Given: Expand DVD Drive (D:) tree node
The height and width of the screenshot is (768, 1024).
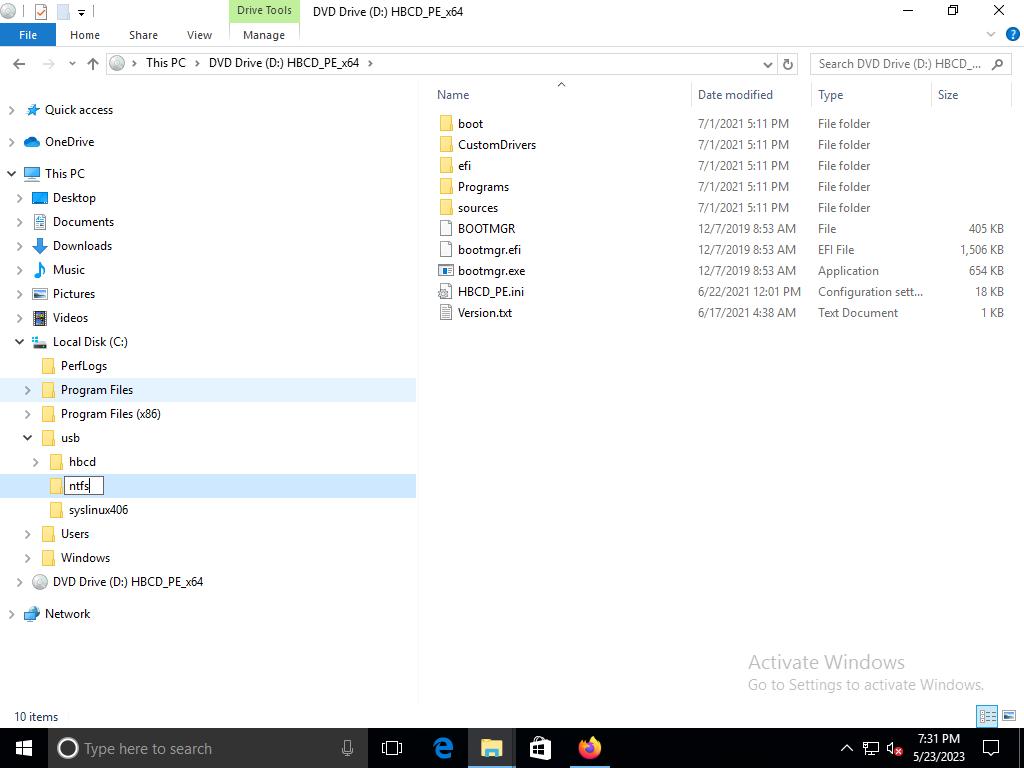Looking at the screenshot, I should 20,582.
